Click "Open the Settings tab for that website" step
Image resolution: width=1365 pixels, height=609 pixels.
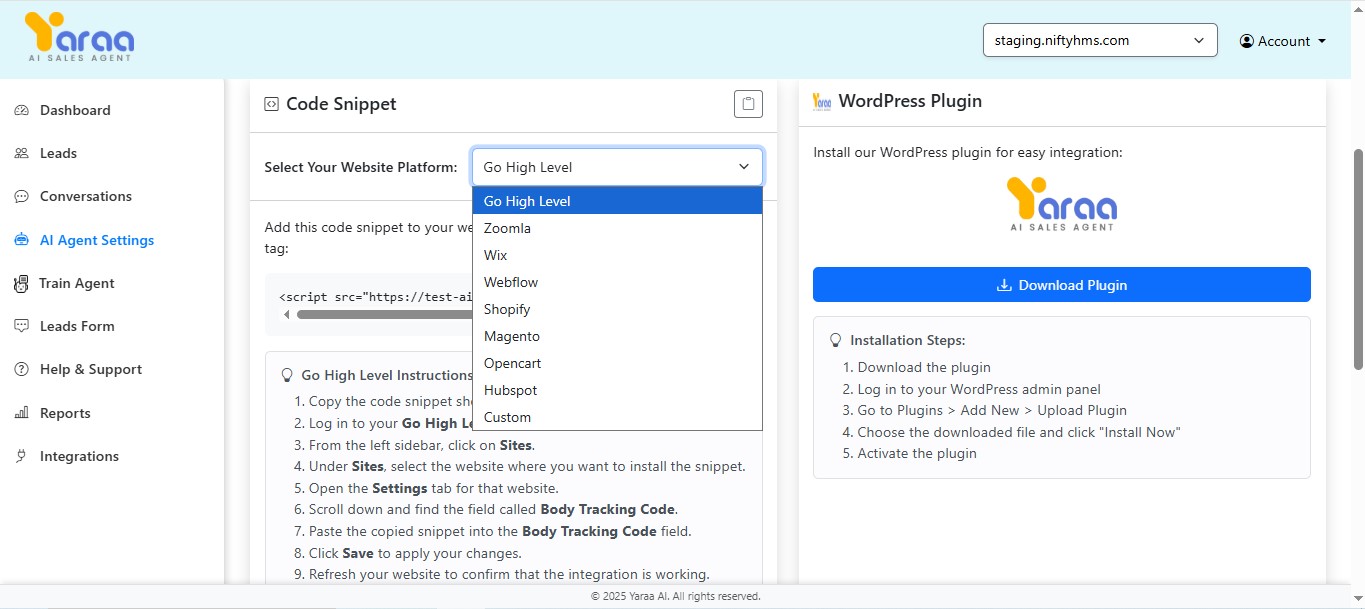434,488
